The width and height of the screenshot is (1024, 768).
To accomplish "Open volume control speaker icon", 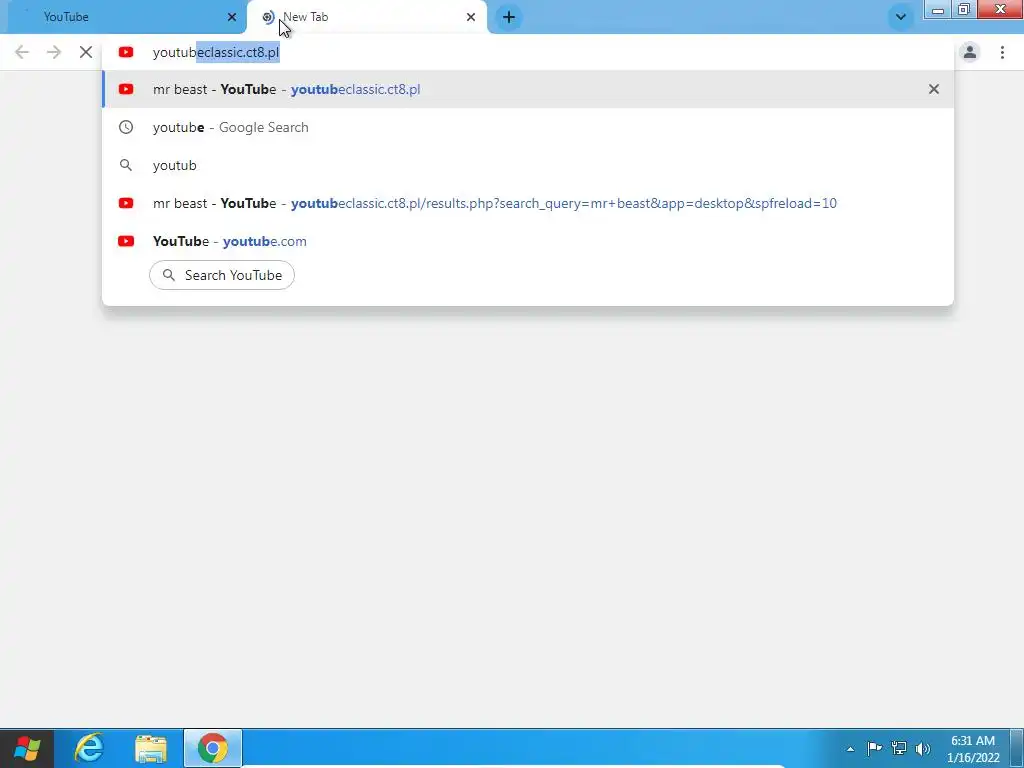I will tap(923, 748).
